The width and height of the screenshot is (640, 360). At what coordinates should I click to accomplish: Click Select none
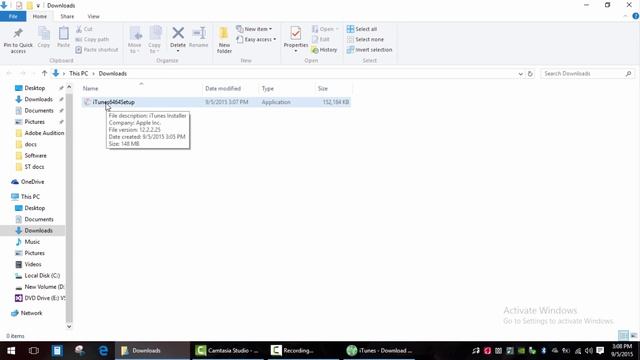tap(365, 39)
